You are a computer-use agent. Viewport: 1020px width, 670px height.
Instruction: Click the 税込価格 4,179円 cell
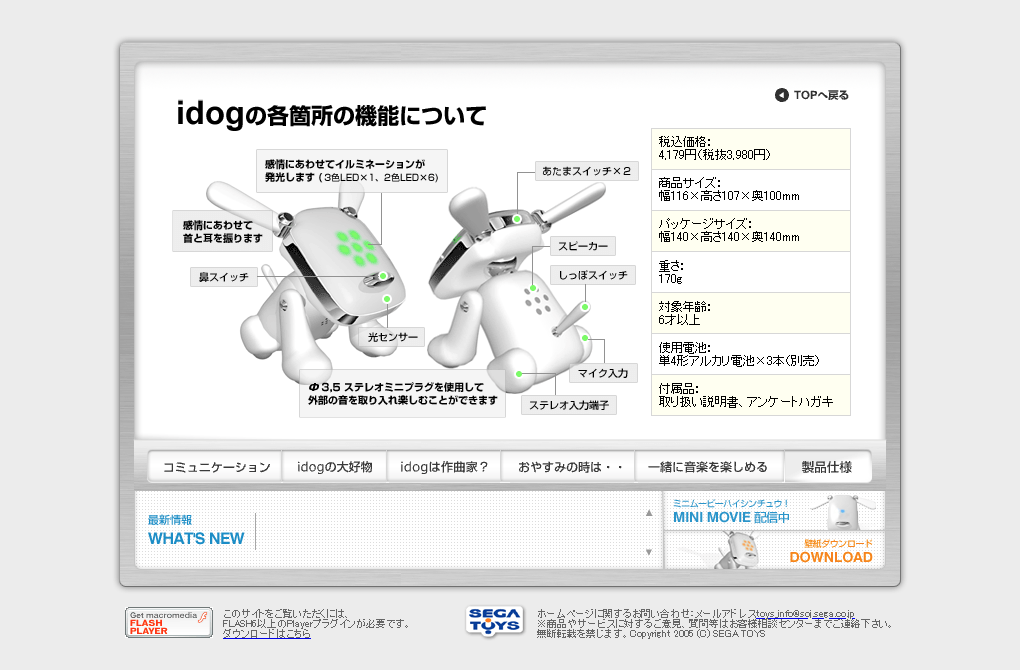click(751, 148)
